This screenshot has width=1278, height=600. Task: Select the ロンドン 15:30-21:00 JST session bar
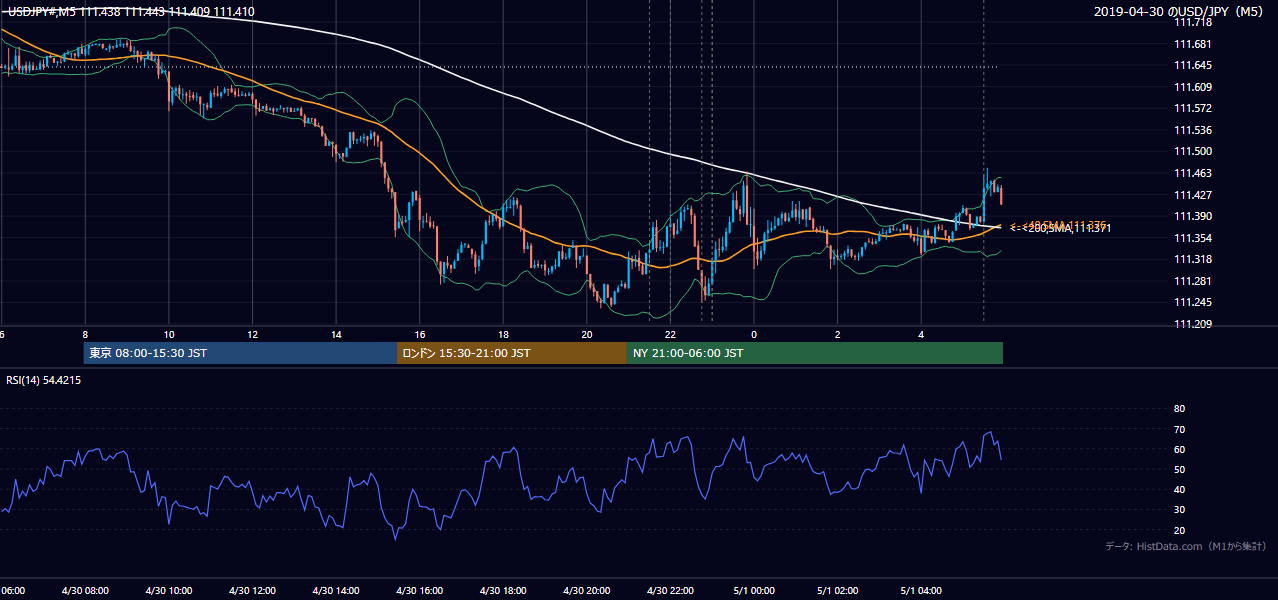pyautogui.click(x=512, y=353)
